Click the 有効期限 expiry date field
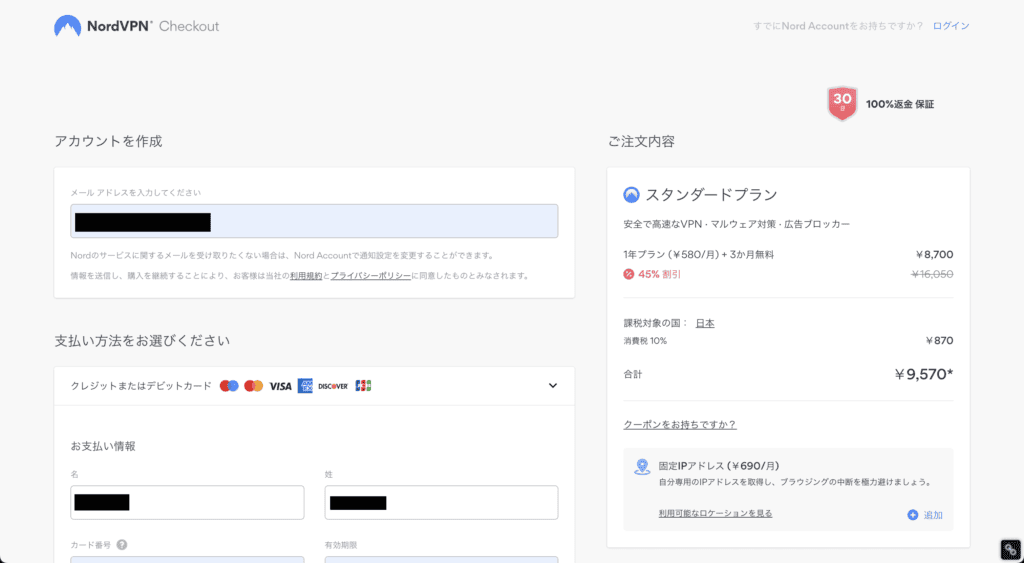Screen dimensions: 1024x563 point(441,559)
